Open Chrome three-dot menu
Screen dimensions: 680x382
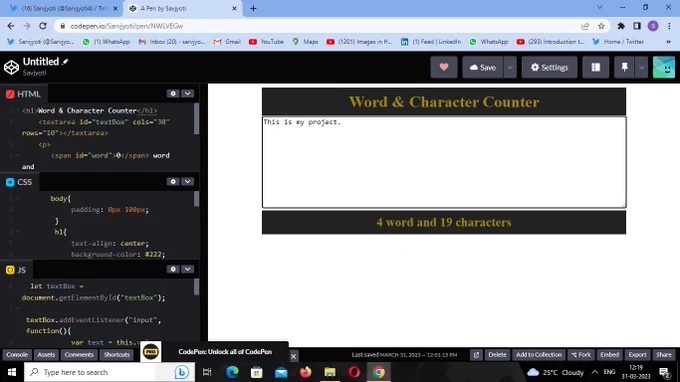669,26
